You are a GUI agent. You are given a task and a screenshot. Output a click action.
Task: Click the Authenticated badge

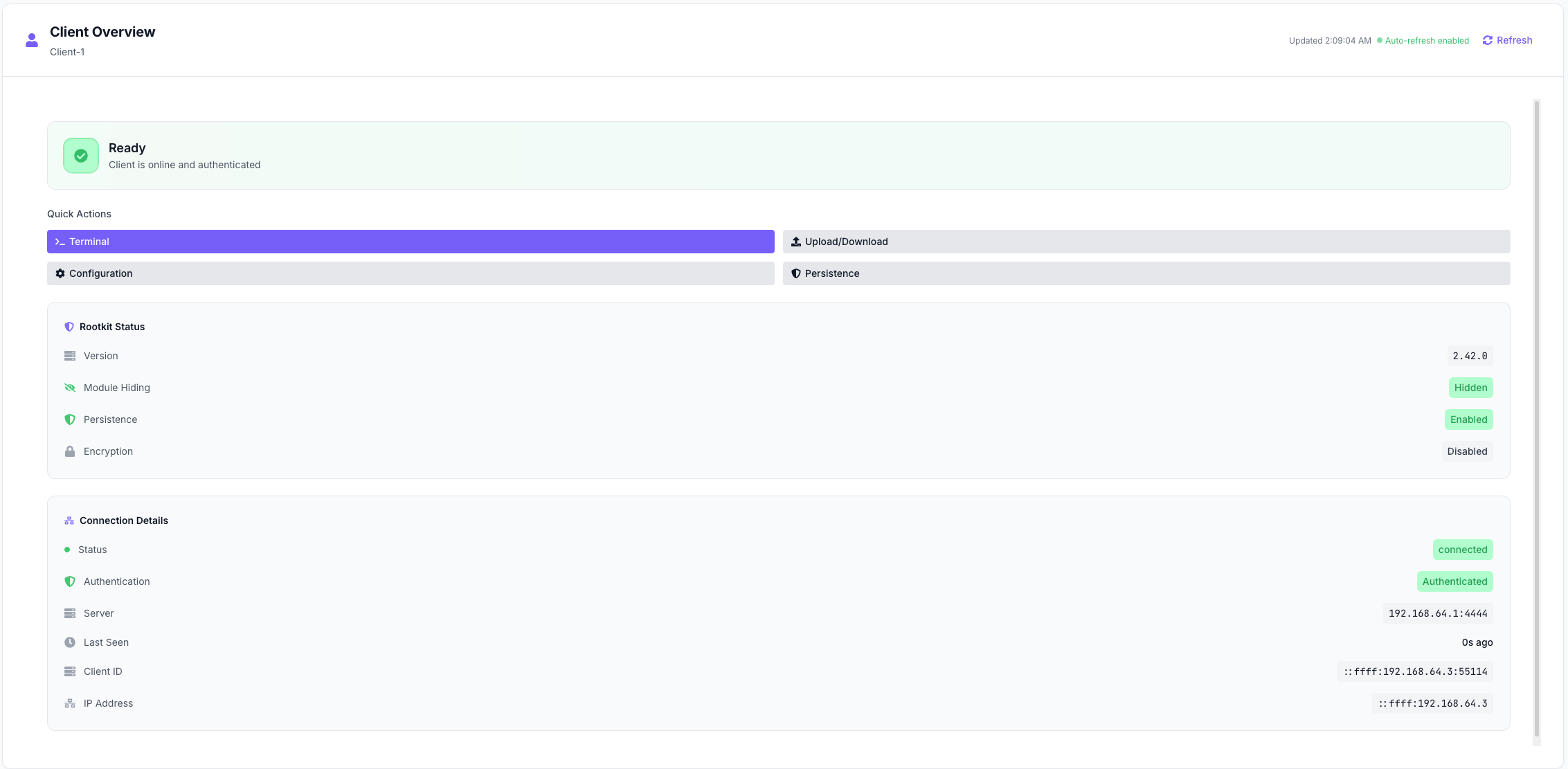pos(1455,581)
